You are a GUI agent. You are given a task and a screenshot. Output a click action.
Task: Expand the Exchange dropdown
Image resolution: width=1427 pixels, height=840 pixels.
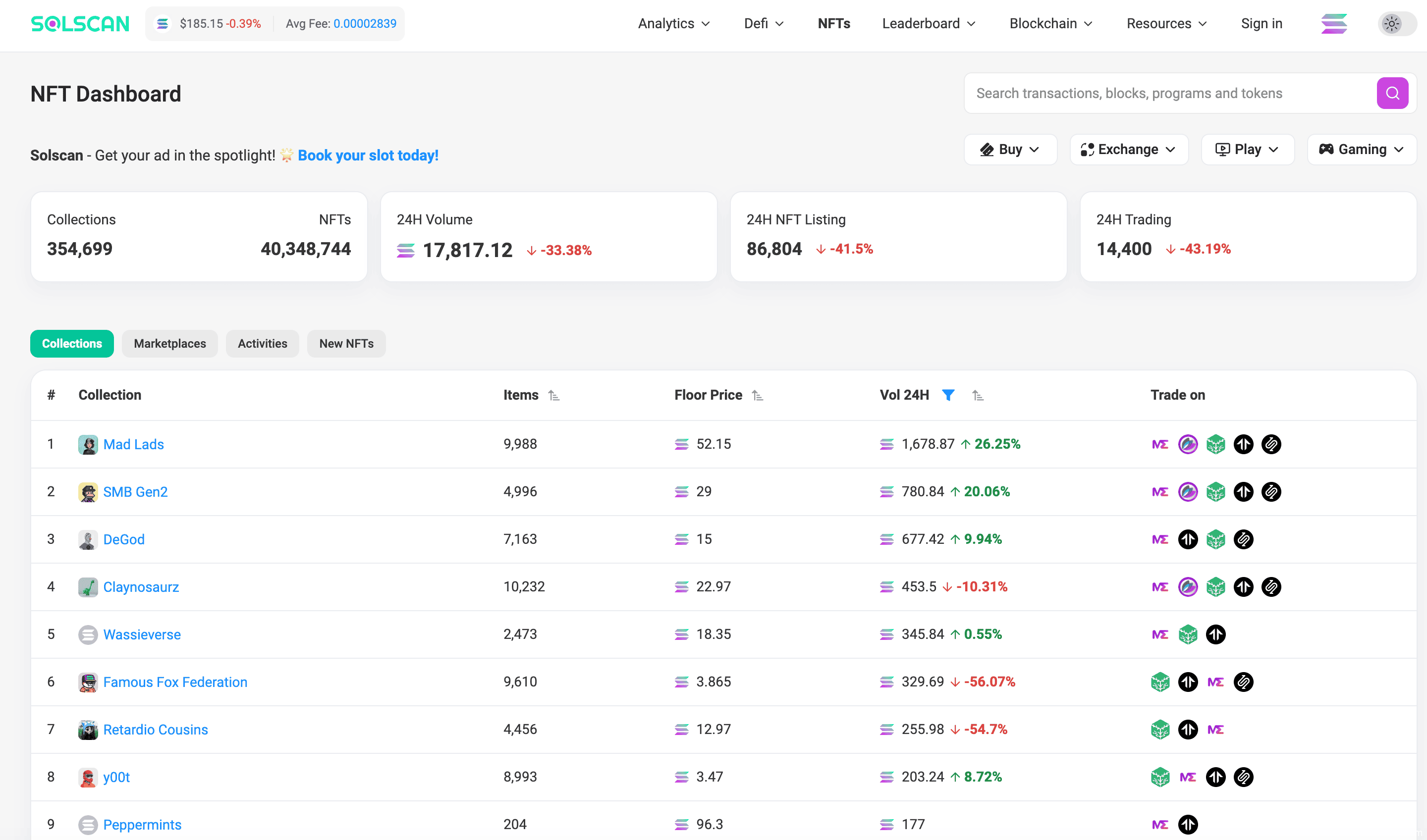click(x=1128, y=150)
